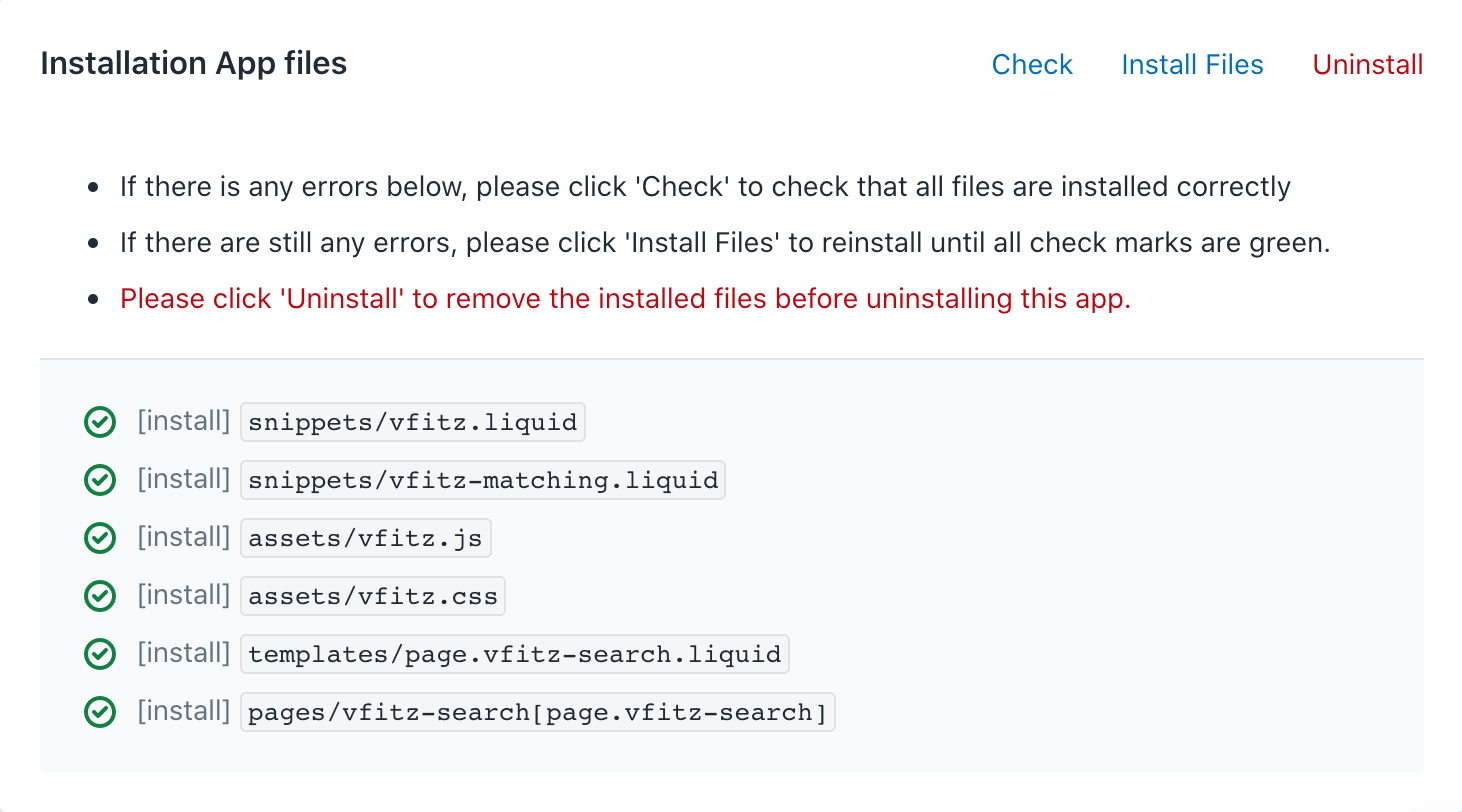Screen dimensions: 1462x812
Task: Click the Check link
Action: (x=1032, y=65)
